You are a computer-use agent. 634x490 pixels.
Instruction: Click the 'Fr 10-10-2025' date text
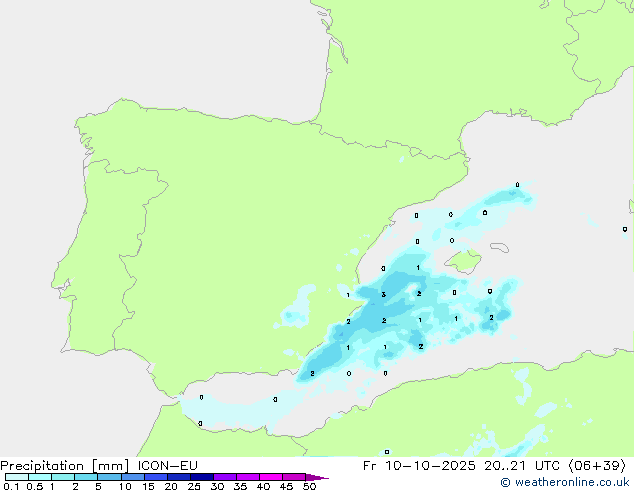[x=419, y=466]
